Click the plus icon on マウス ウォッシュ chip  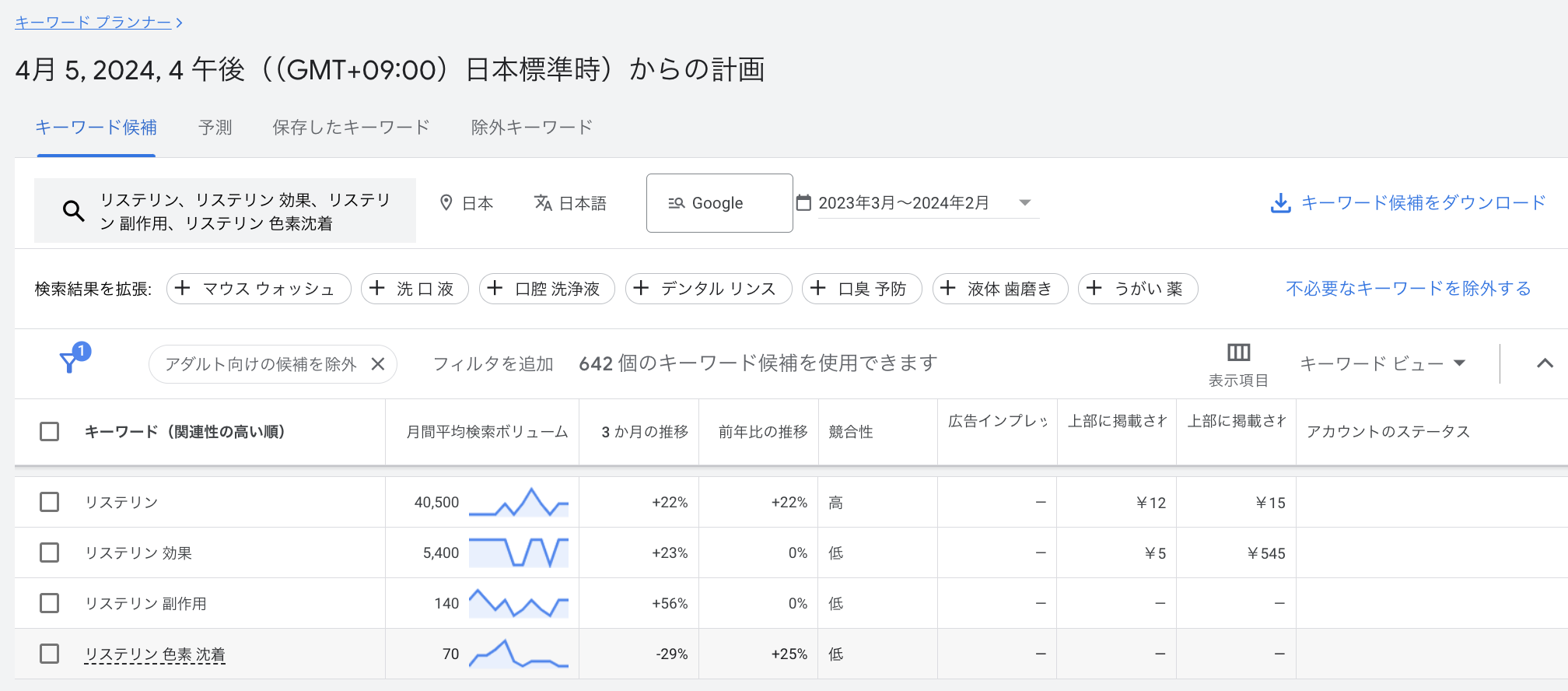(183, 288)
